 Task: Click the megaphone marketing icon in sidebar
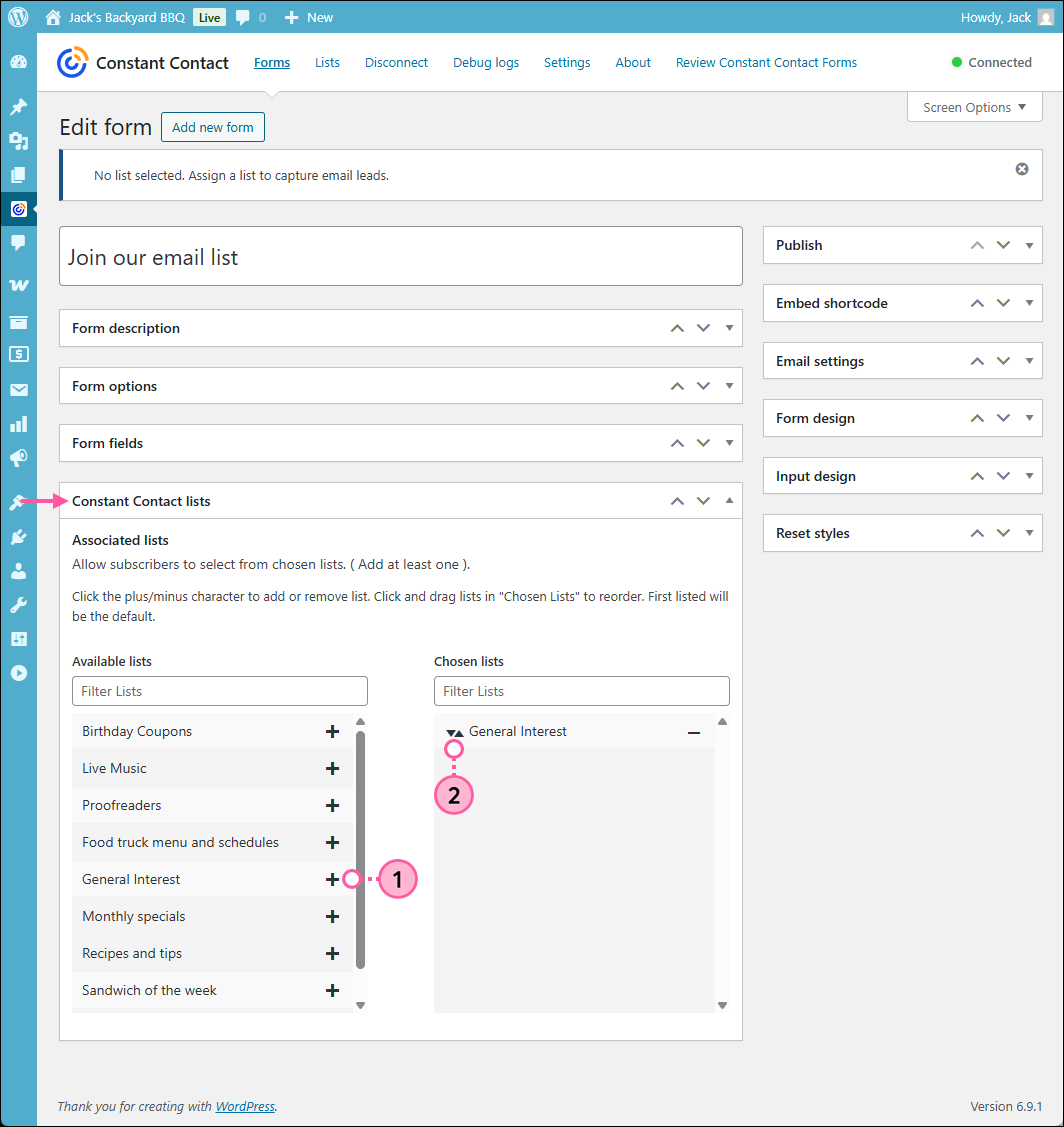click(18, 458)
